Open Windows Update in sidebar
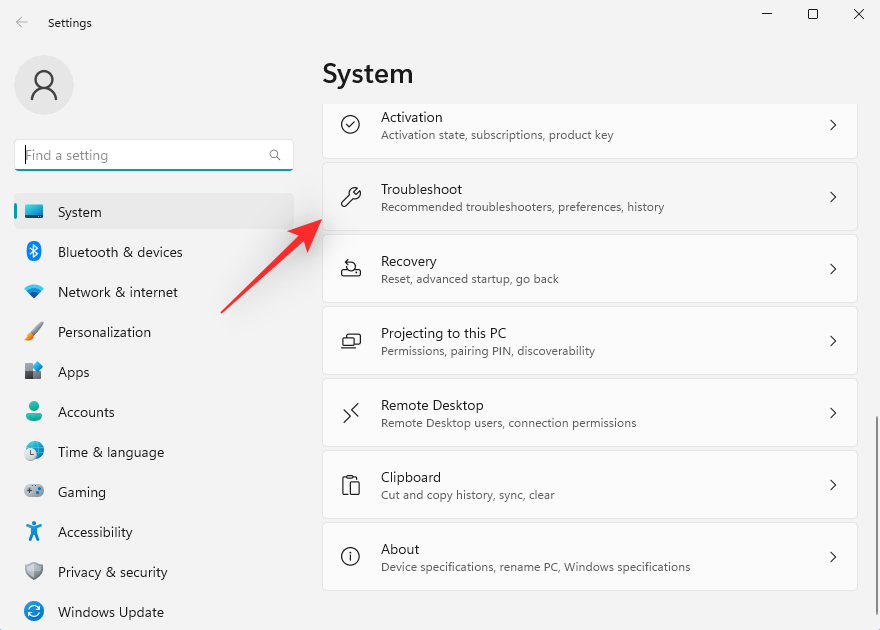 coord(110,612)
